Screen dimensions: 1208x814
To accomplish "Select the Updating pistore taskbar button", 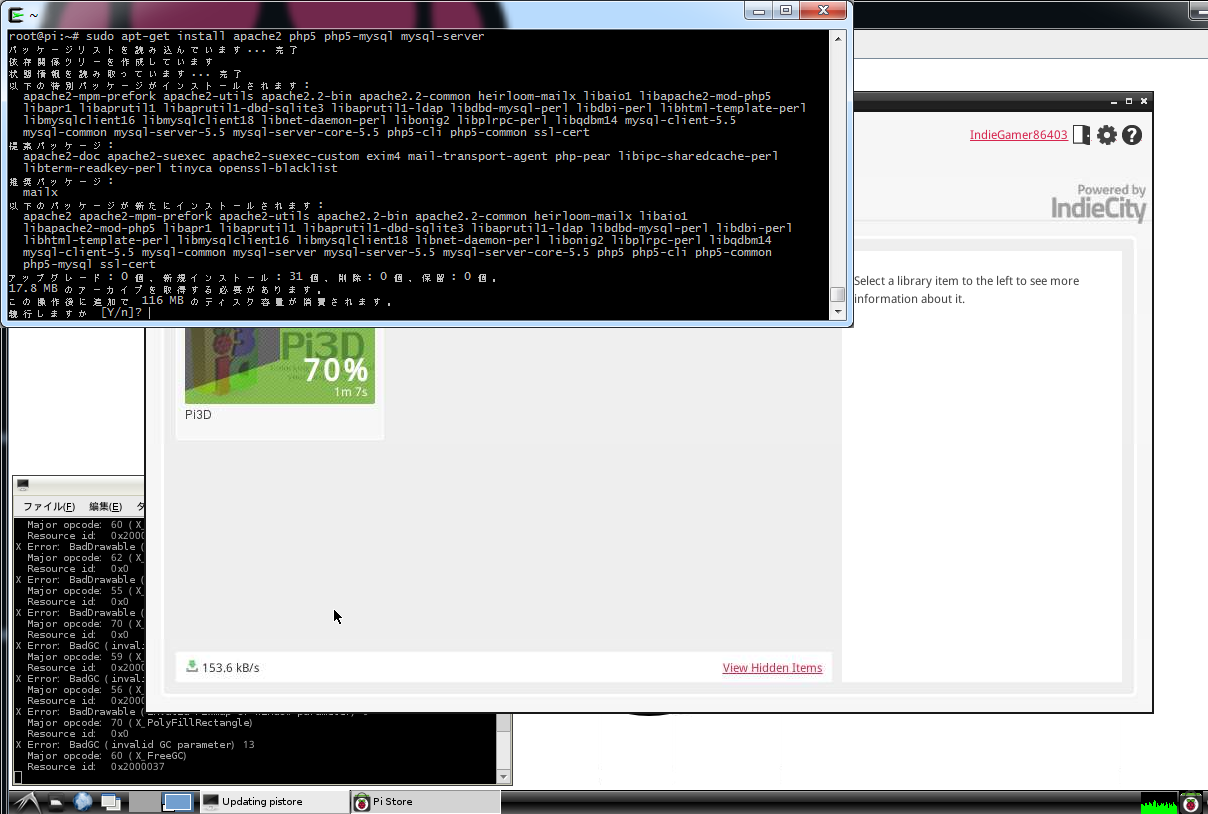I will pos(272,802).
